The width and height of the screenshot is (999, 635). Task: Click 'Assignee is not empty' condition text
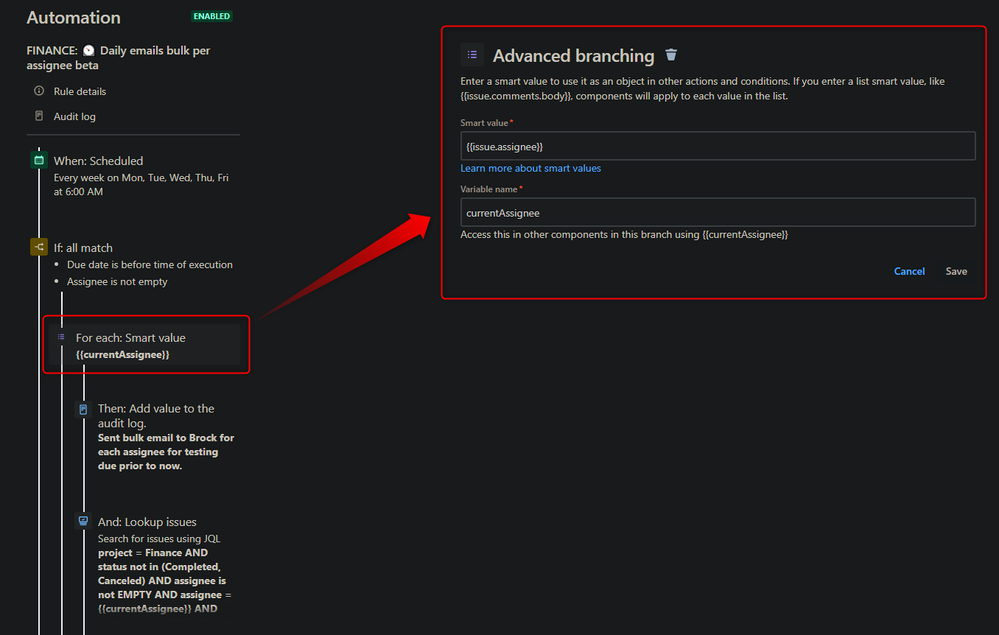(117, 282)
